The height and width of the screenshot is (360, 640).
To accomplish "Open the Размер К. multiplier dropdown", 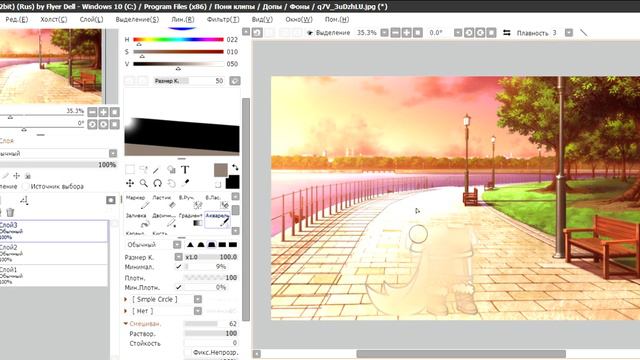I will click(x=178, y=257).
